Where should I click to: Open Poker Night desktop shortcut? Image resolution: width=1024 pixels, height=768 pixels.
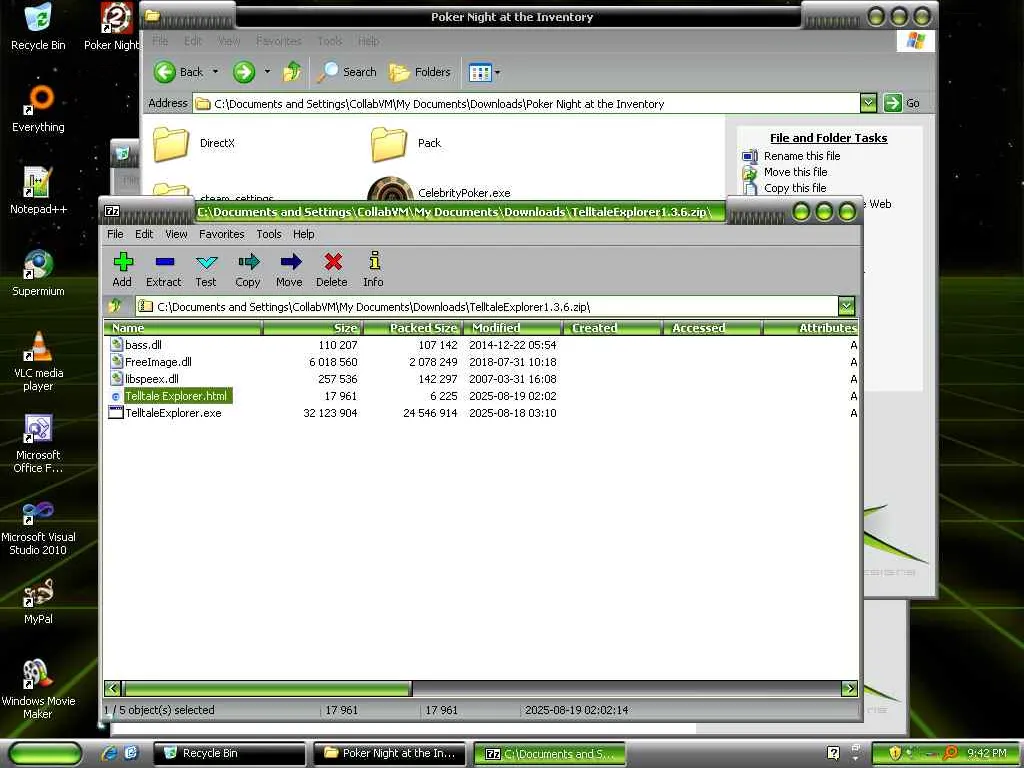pos(112,27)
